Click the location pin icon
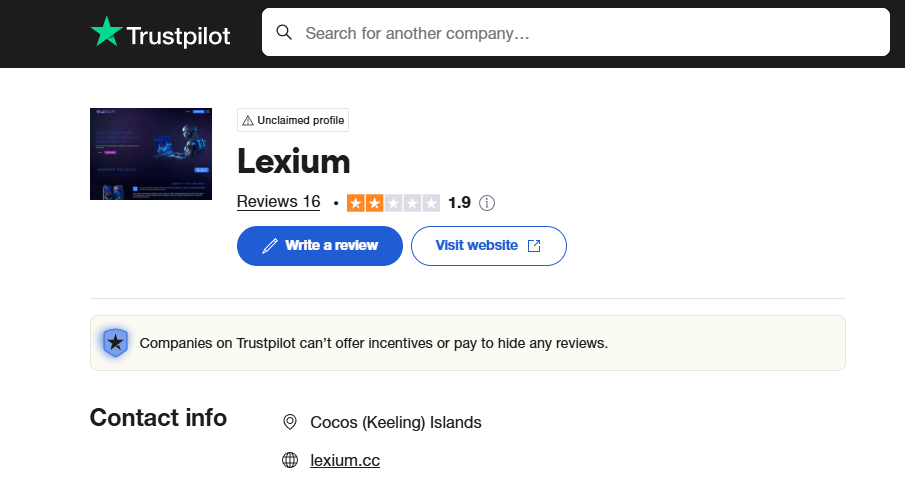This screenshot has width=905, height=499. [x=290, y=422]
